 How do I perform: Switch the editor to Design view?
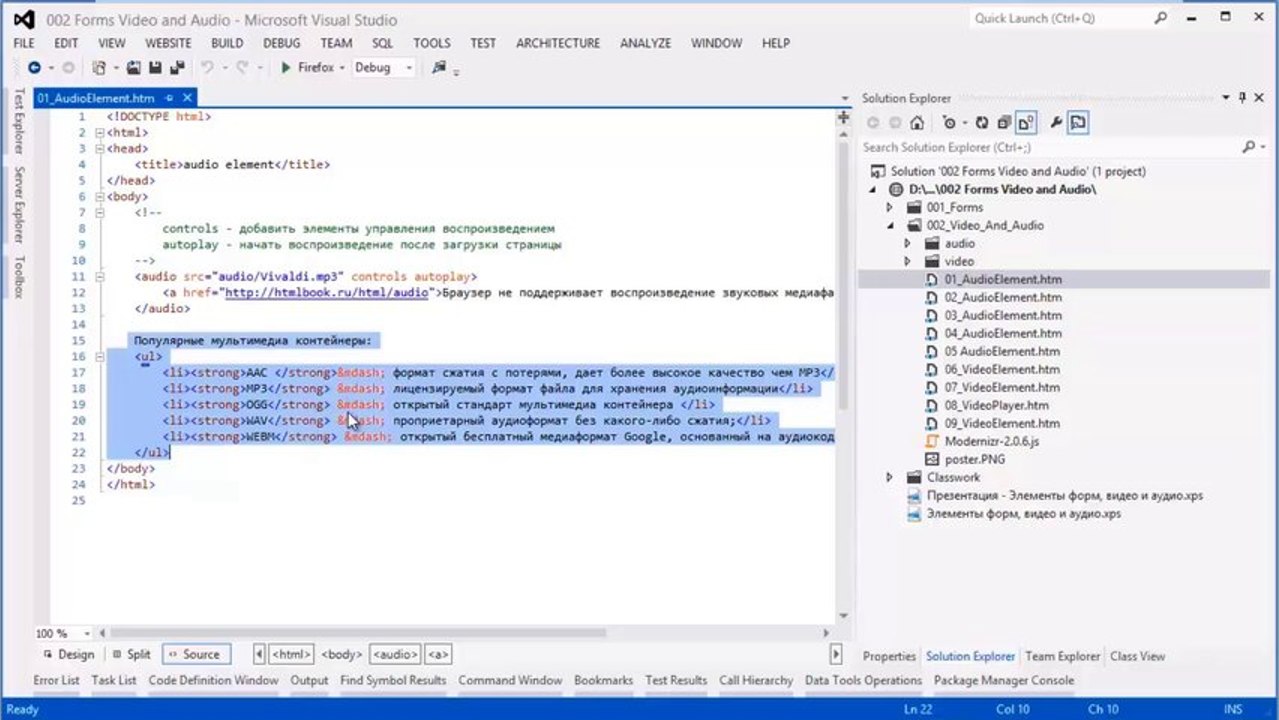[x=70, y=655]
